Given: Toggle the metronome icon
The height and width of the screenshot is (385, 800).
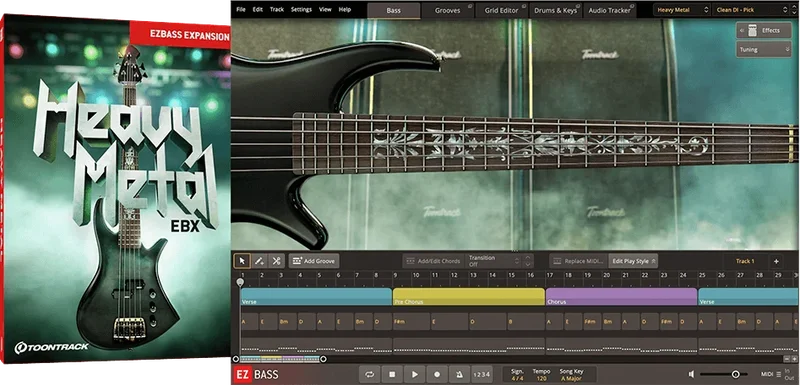Looking at the screenshot, I should [459, 374].
